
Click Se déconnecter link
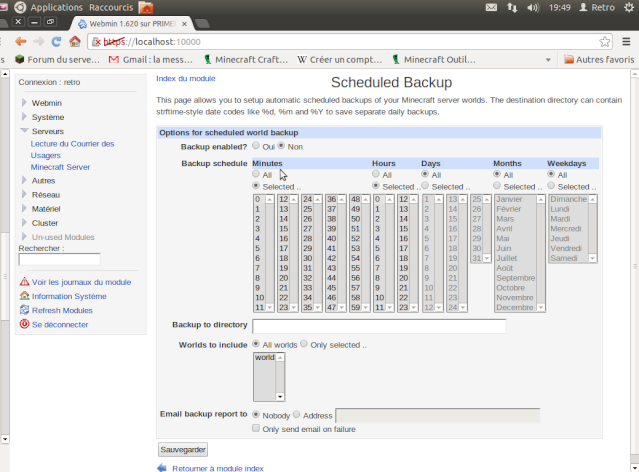60,324
